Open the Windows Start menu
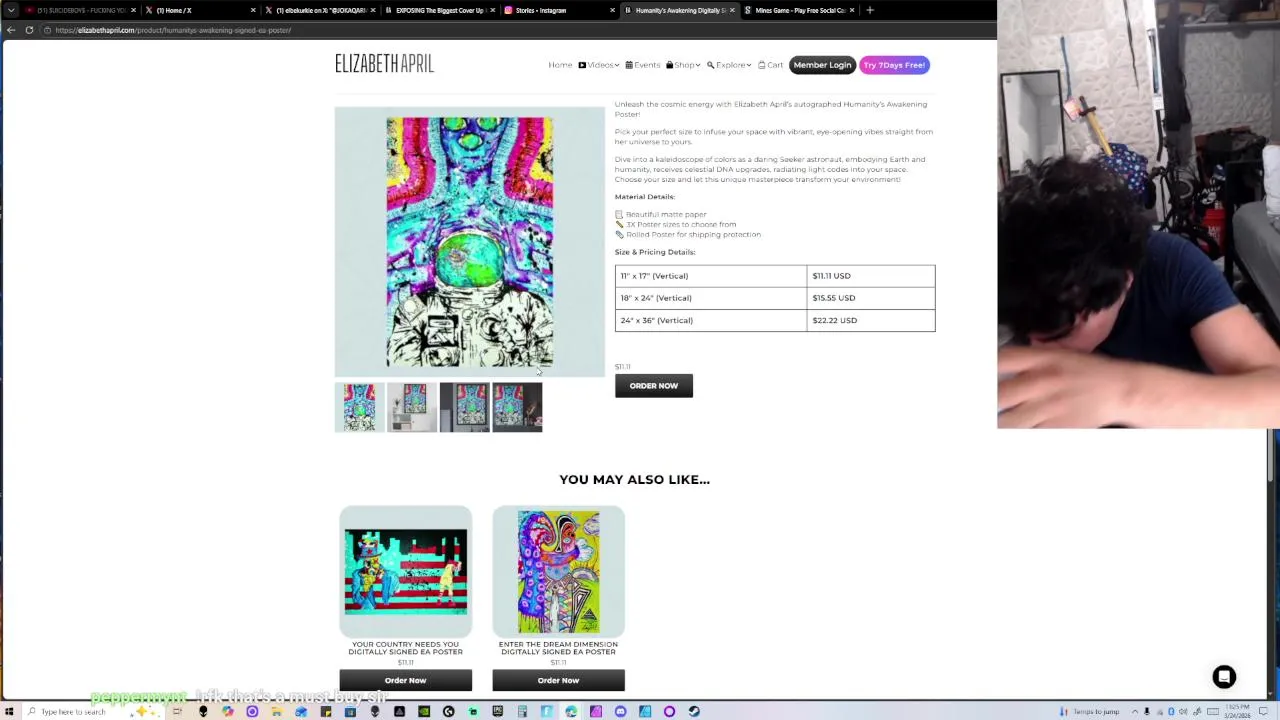Image resolution: width=1280 pixels, height=720 pixels. [x=9, y=711]
